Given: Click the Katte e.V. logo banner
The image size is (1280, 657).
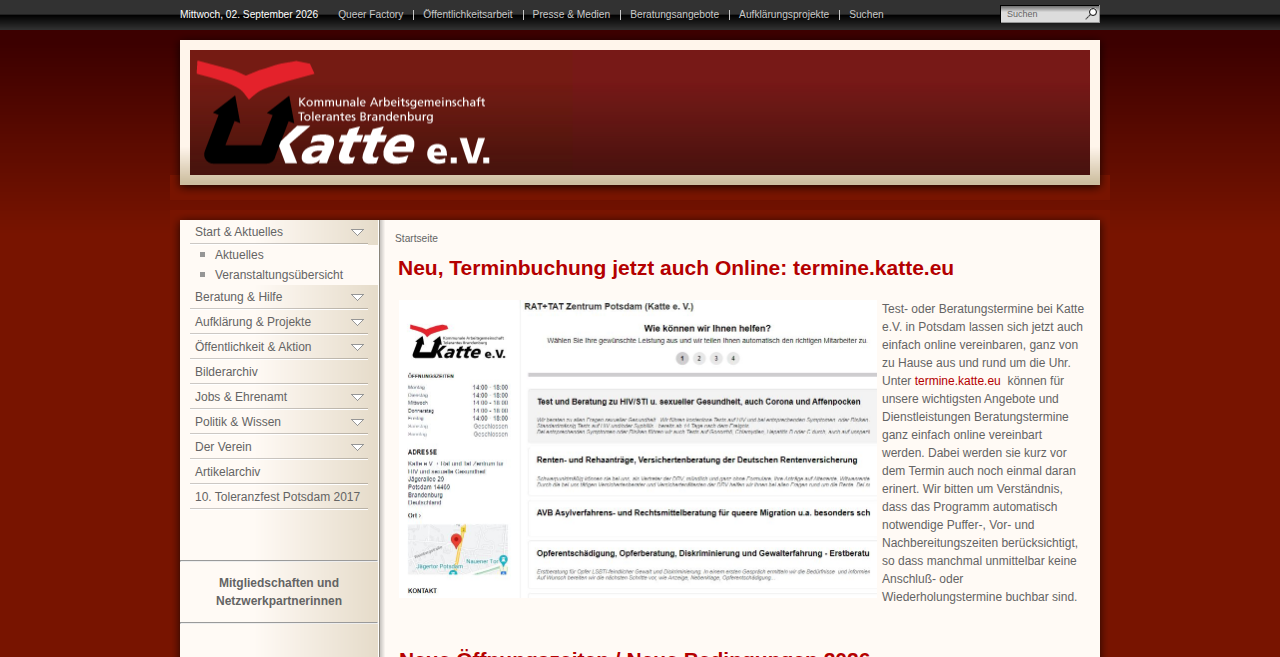Looking at the screenshot, I should (640, 112).
